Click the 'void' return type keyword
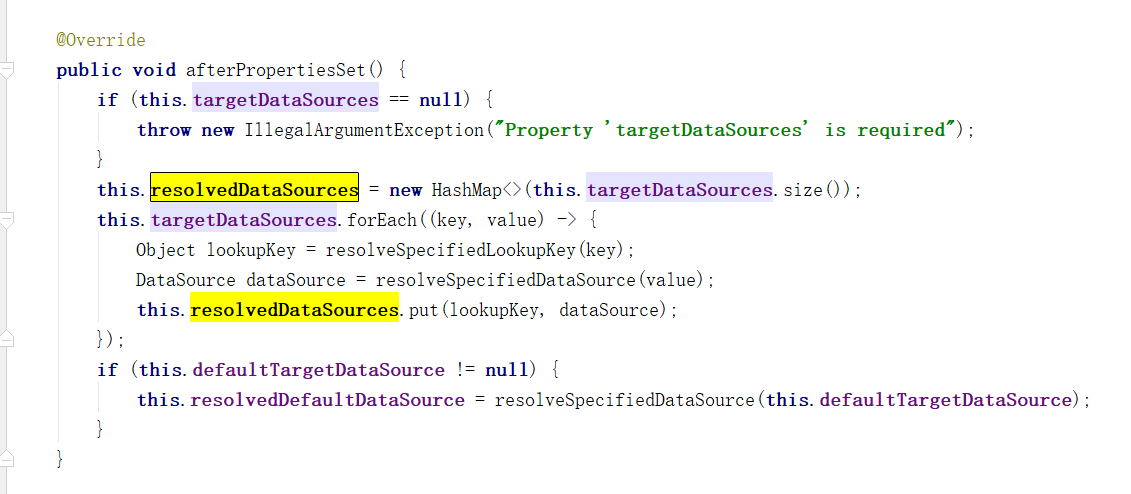The height and width of the screenshot is (494, 1131). (x=154, y=70)
